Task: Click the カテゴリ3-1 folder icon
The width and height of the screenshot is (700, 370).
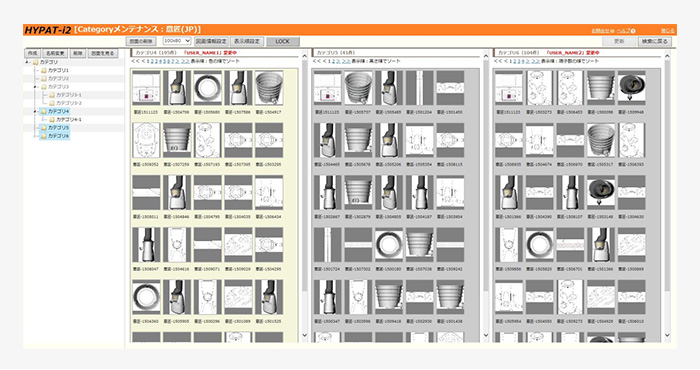Action: [x=52, y=95]
